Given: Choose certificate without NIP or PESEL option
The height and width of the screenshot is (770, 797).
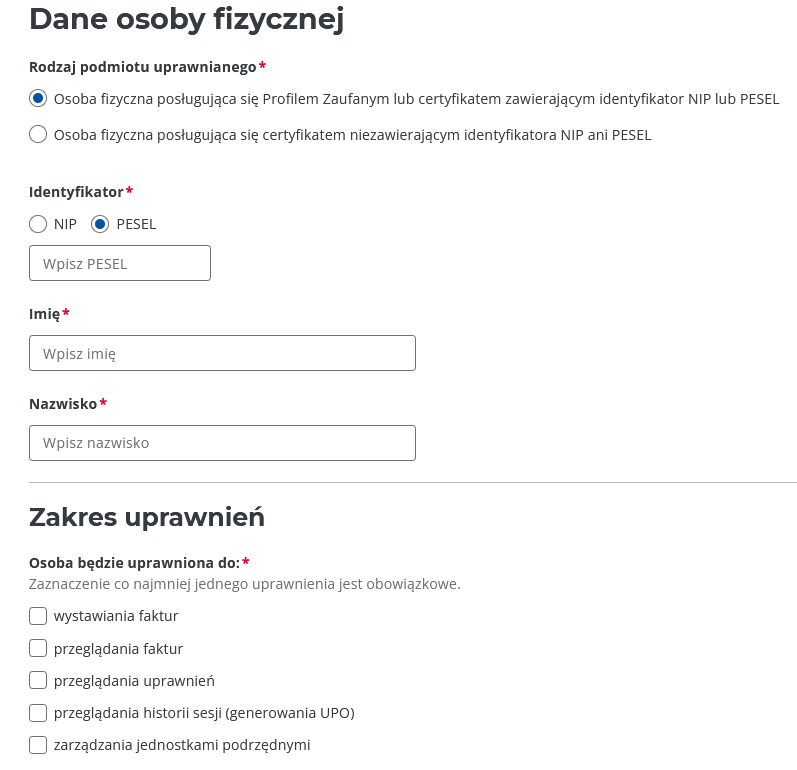Looking at the screenshot, I should 38,134.
